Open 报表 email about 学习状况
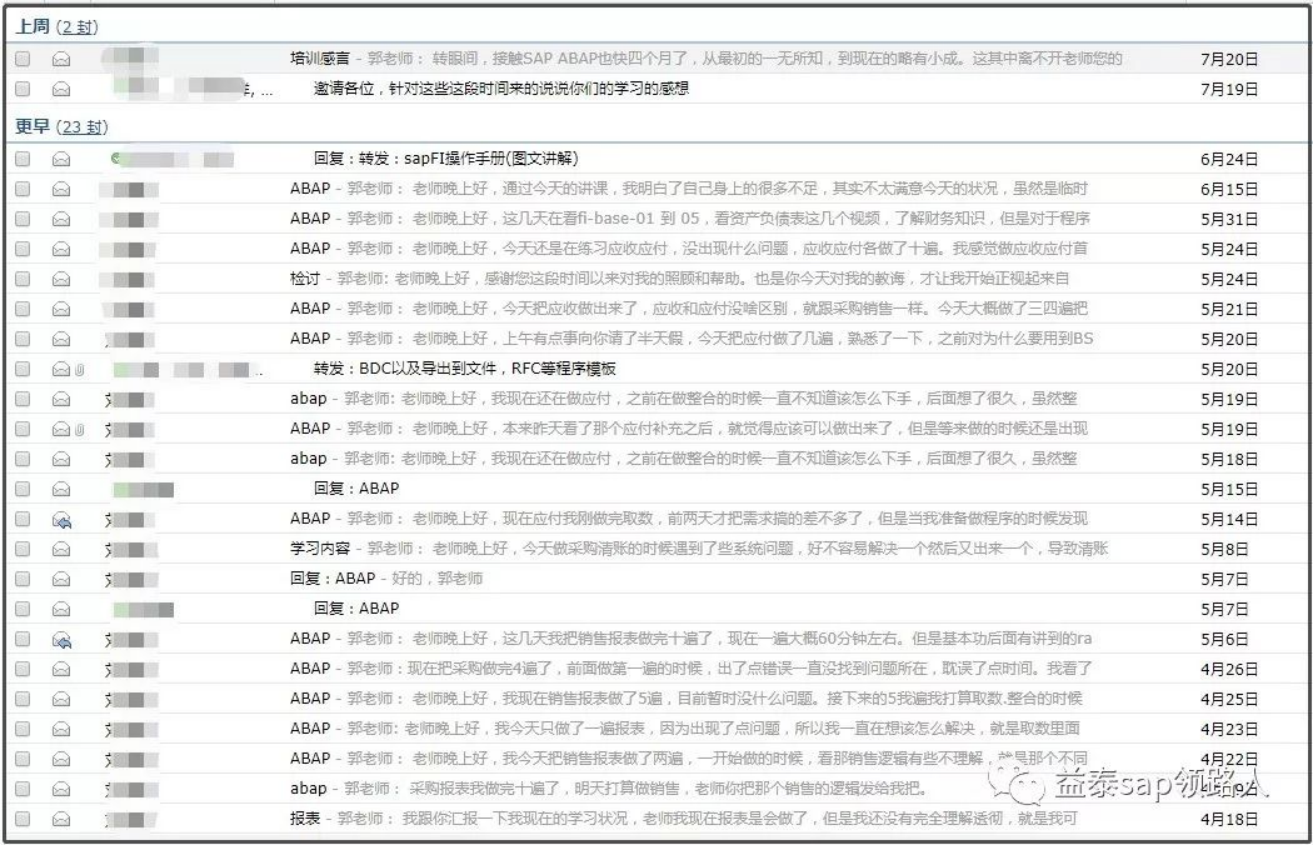This screenshot has width=1313, height=845. coord(682,818)
